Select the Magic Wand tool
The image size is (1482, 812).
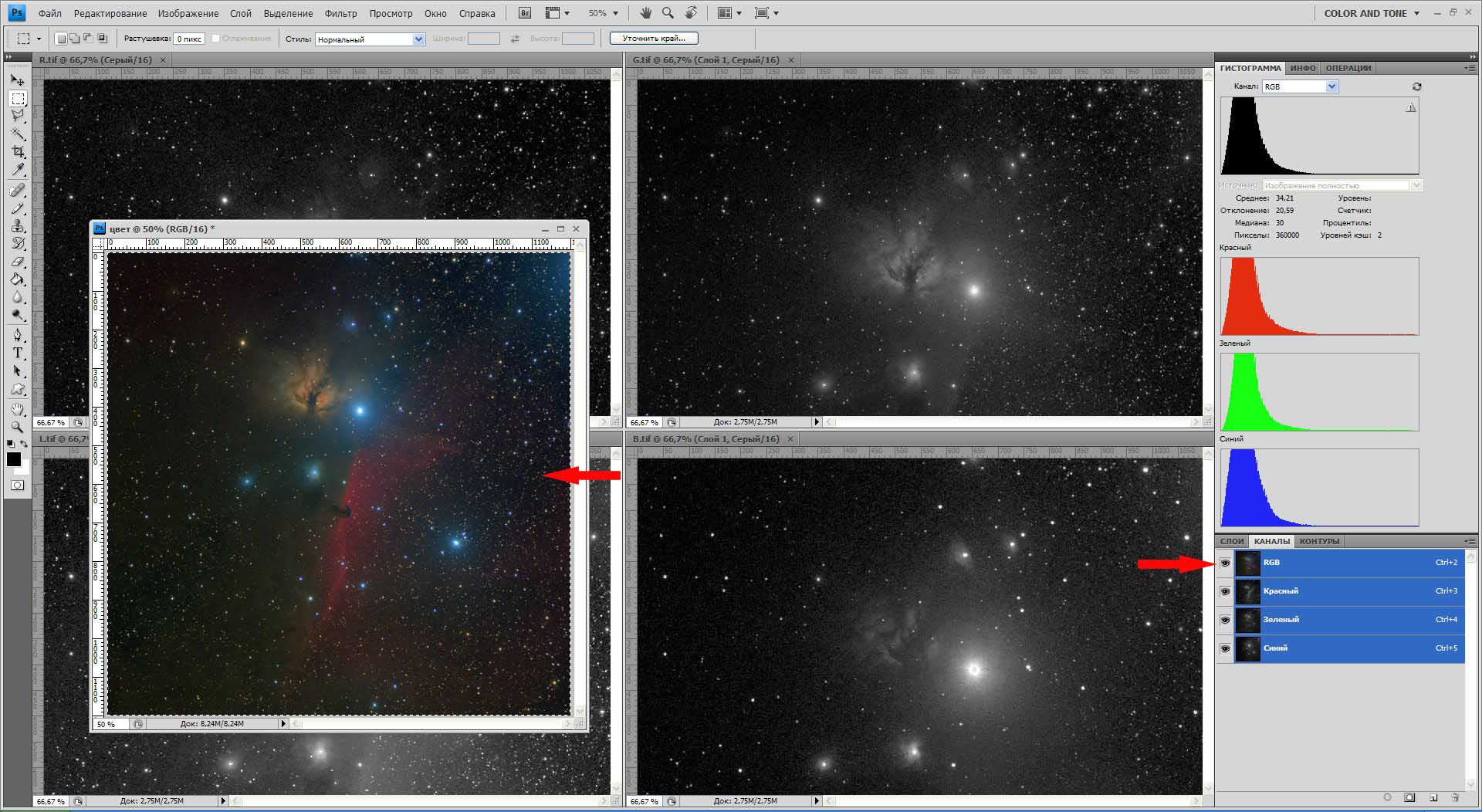click(18, 134)
